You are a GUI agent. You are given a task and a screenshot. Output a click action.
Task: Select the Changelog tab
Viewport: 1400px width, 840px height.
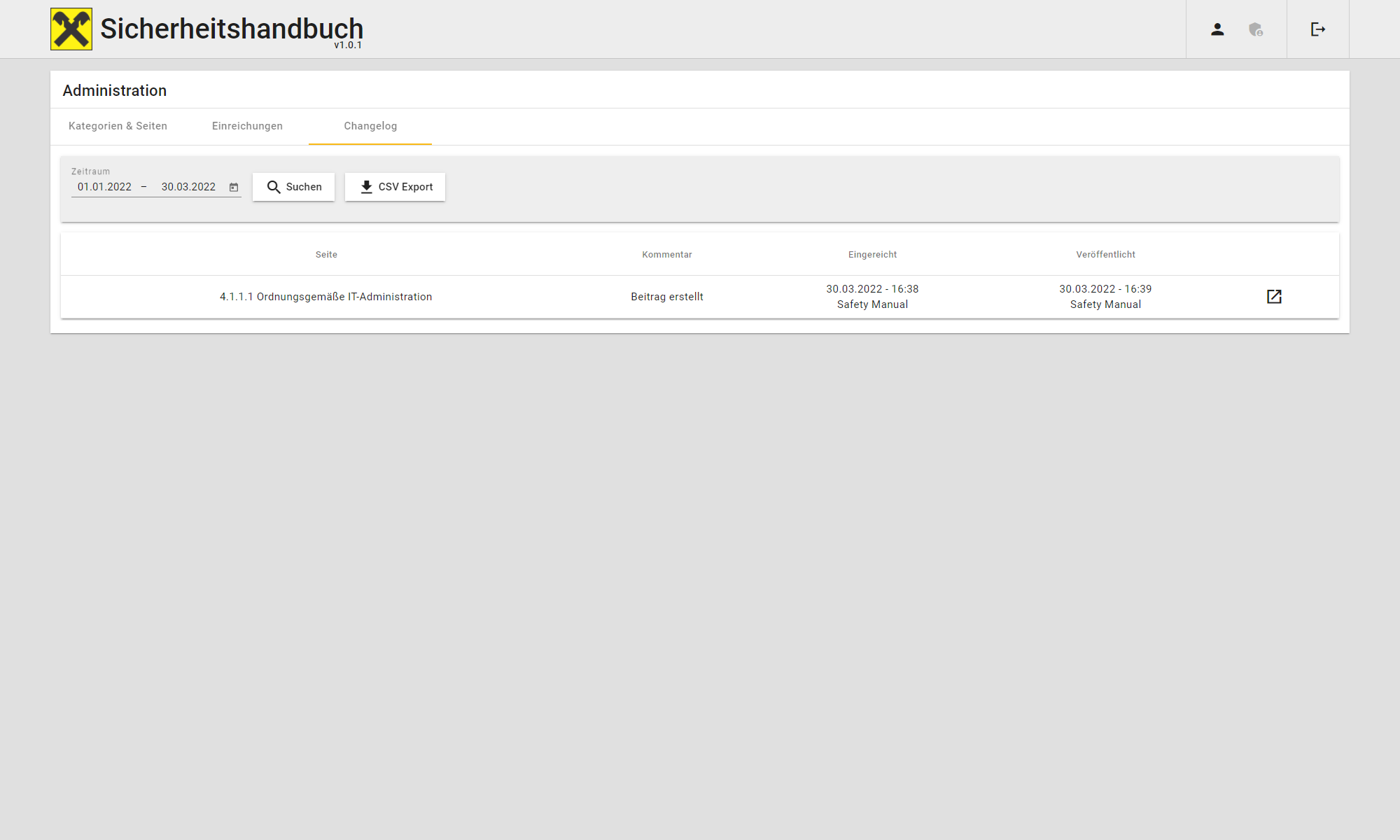(370, 126)
